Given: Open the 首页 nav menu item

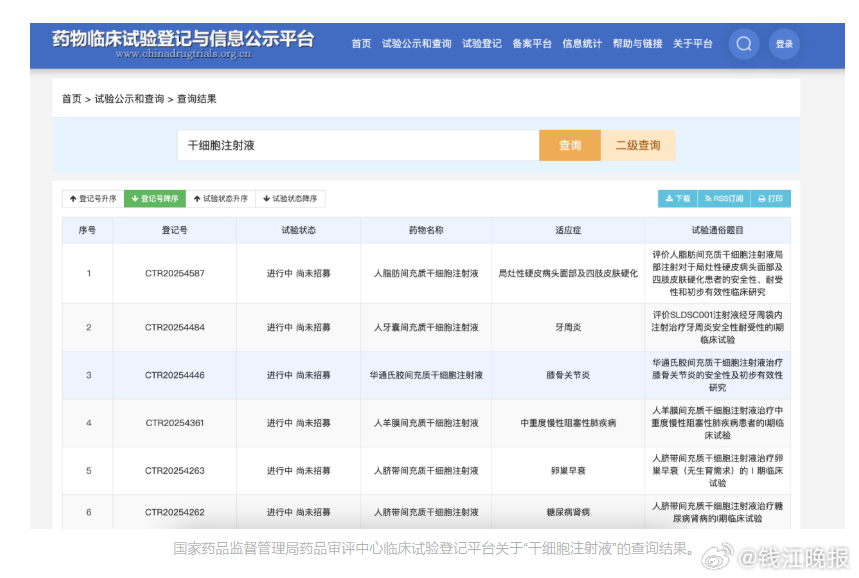Looking at the screenshot, I should 361,44.
